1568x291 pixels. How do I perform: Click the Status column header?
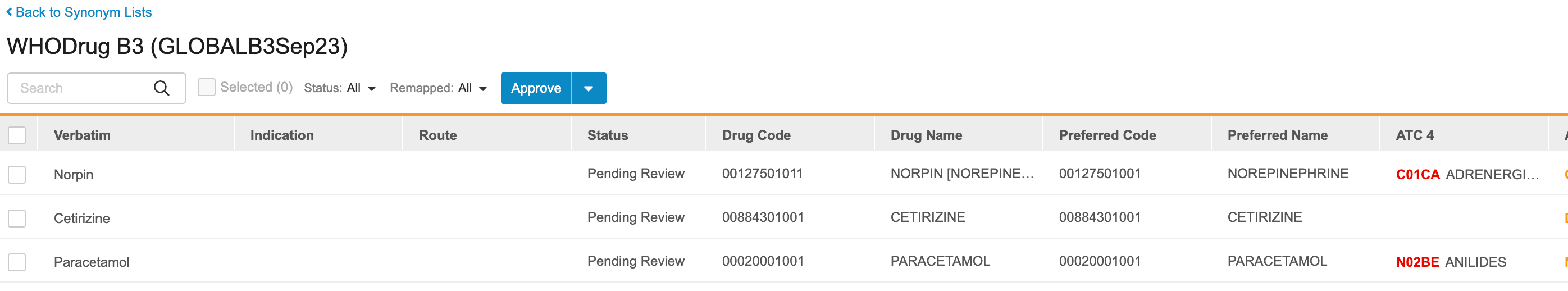(x=608, y=135)
